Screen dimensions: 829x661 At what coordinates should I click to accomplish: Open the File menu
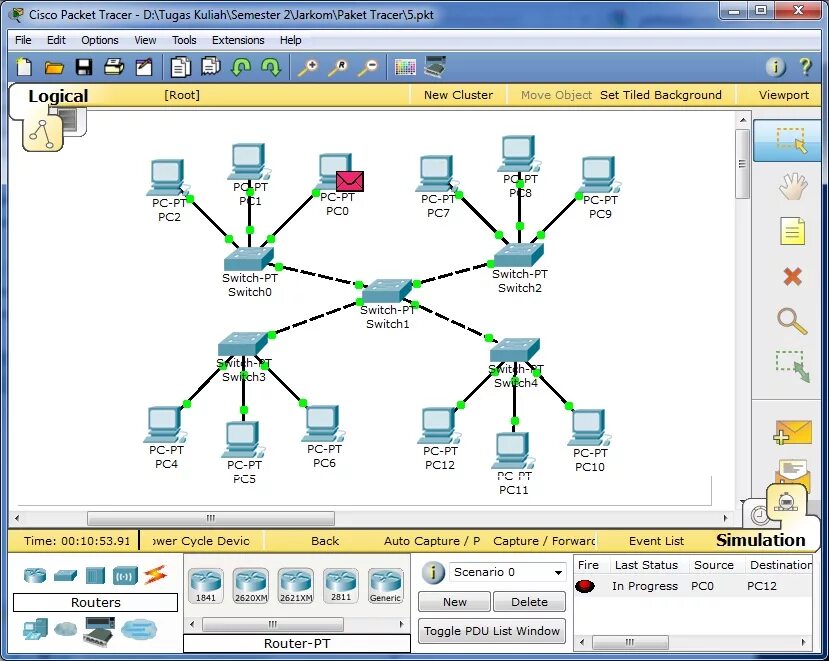[23, 40]
